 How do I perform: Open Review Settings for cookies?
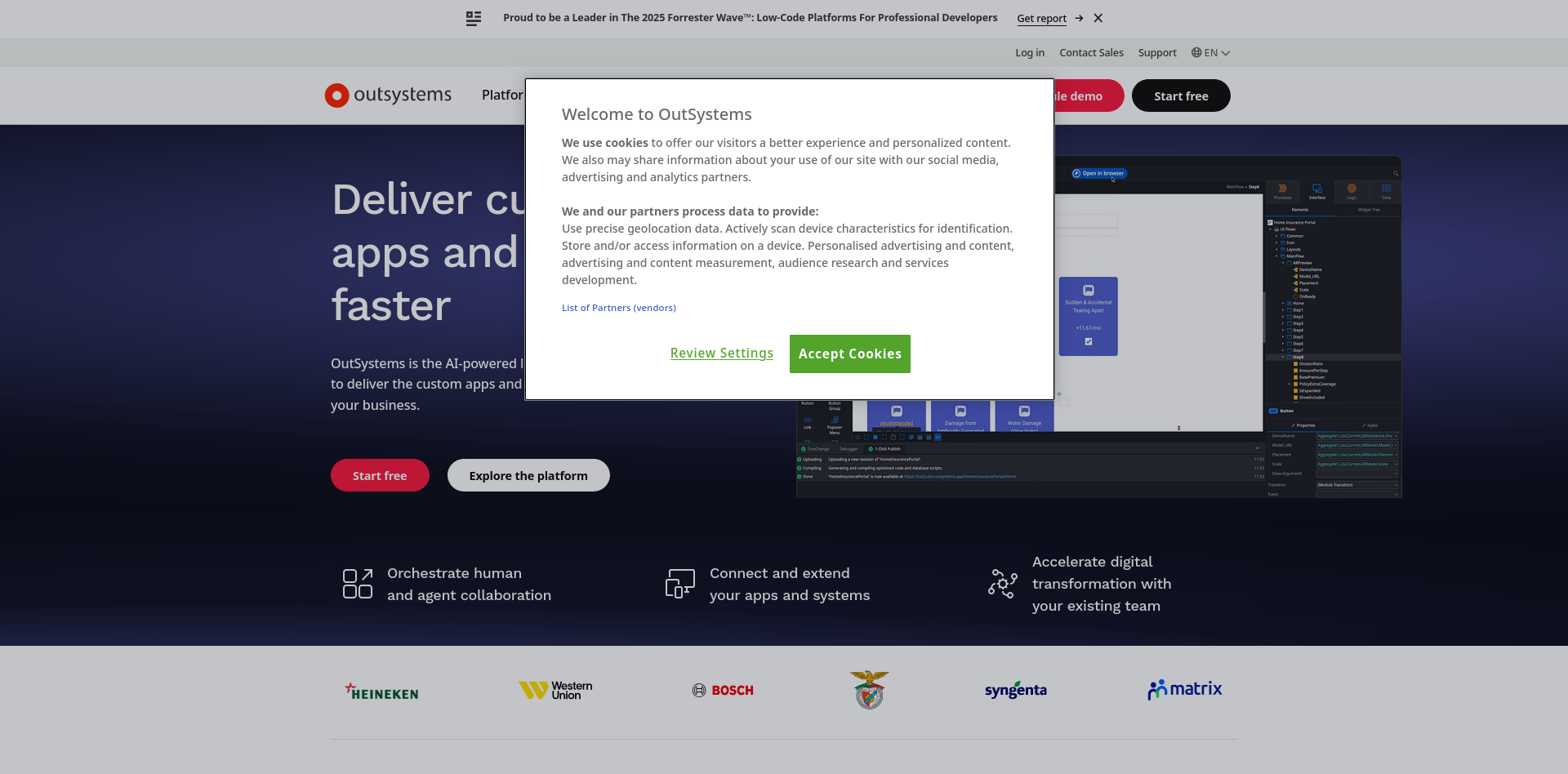coord(721,354)
